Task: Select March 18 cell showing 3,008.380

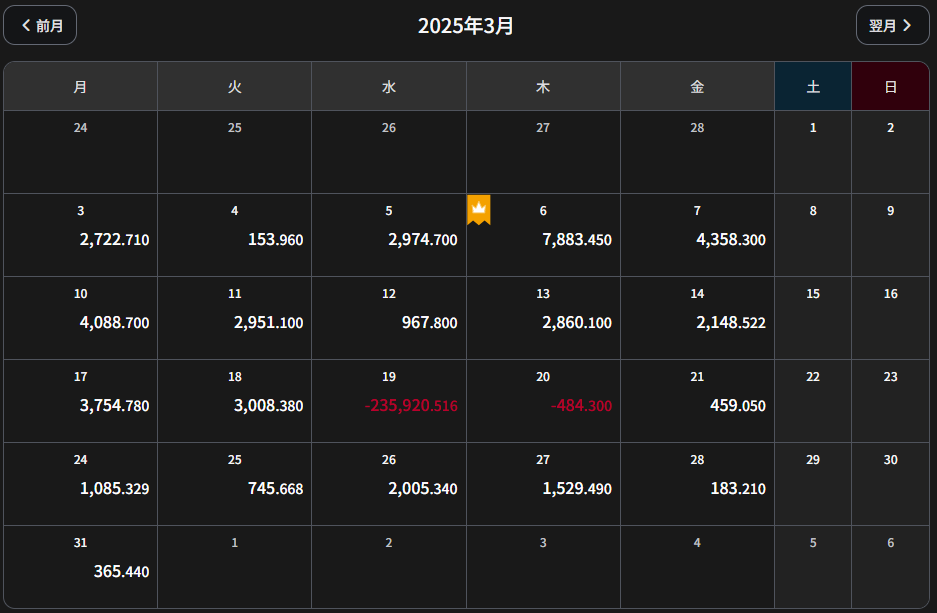Action: point(235,401)
